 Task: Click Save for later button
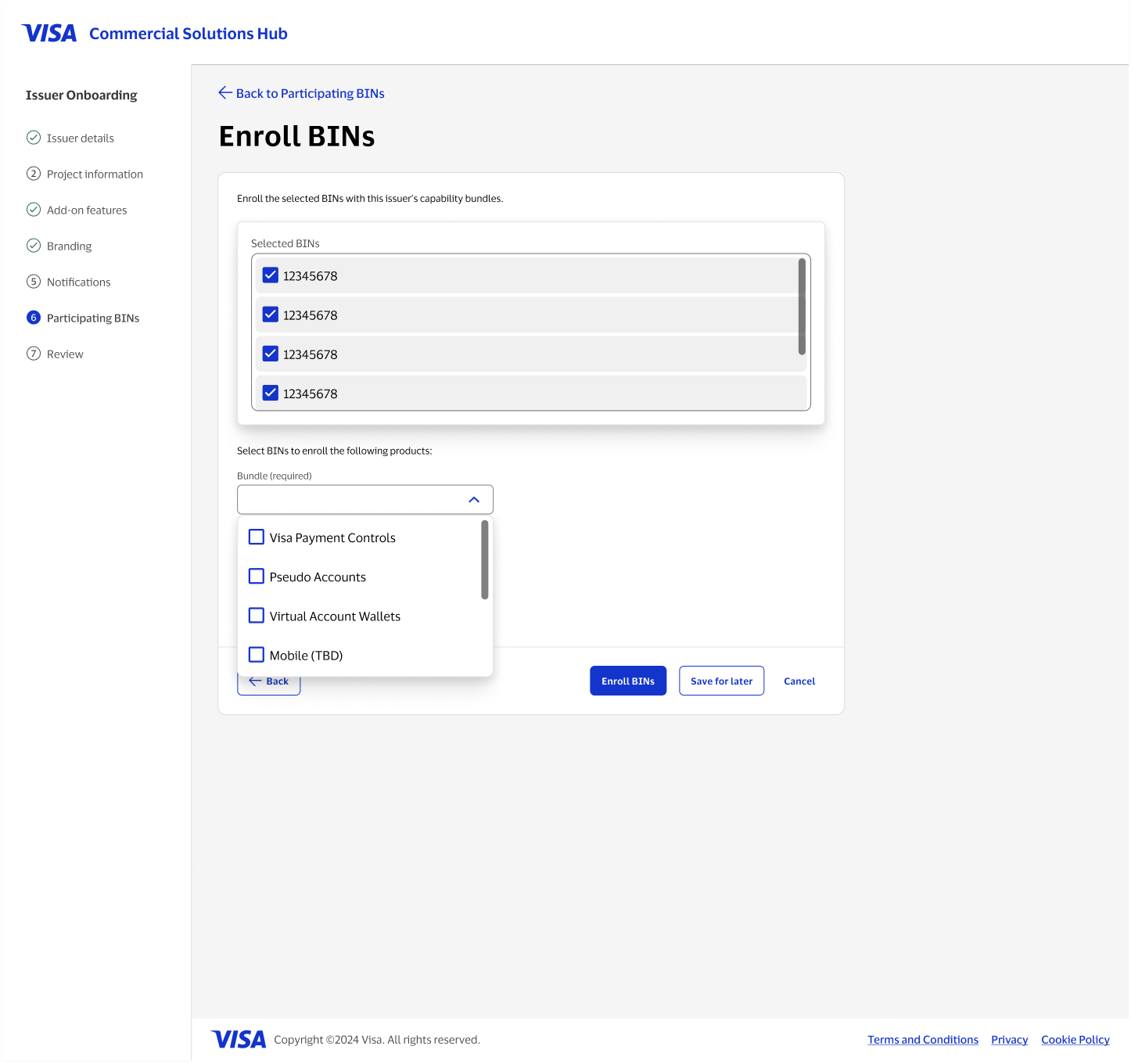(721, 681)
